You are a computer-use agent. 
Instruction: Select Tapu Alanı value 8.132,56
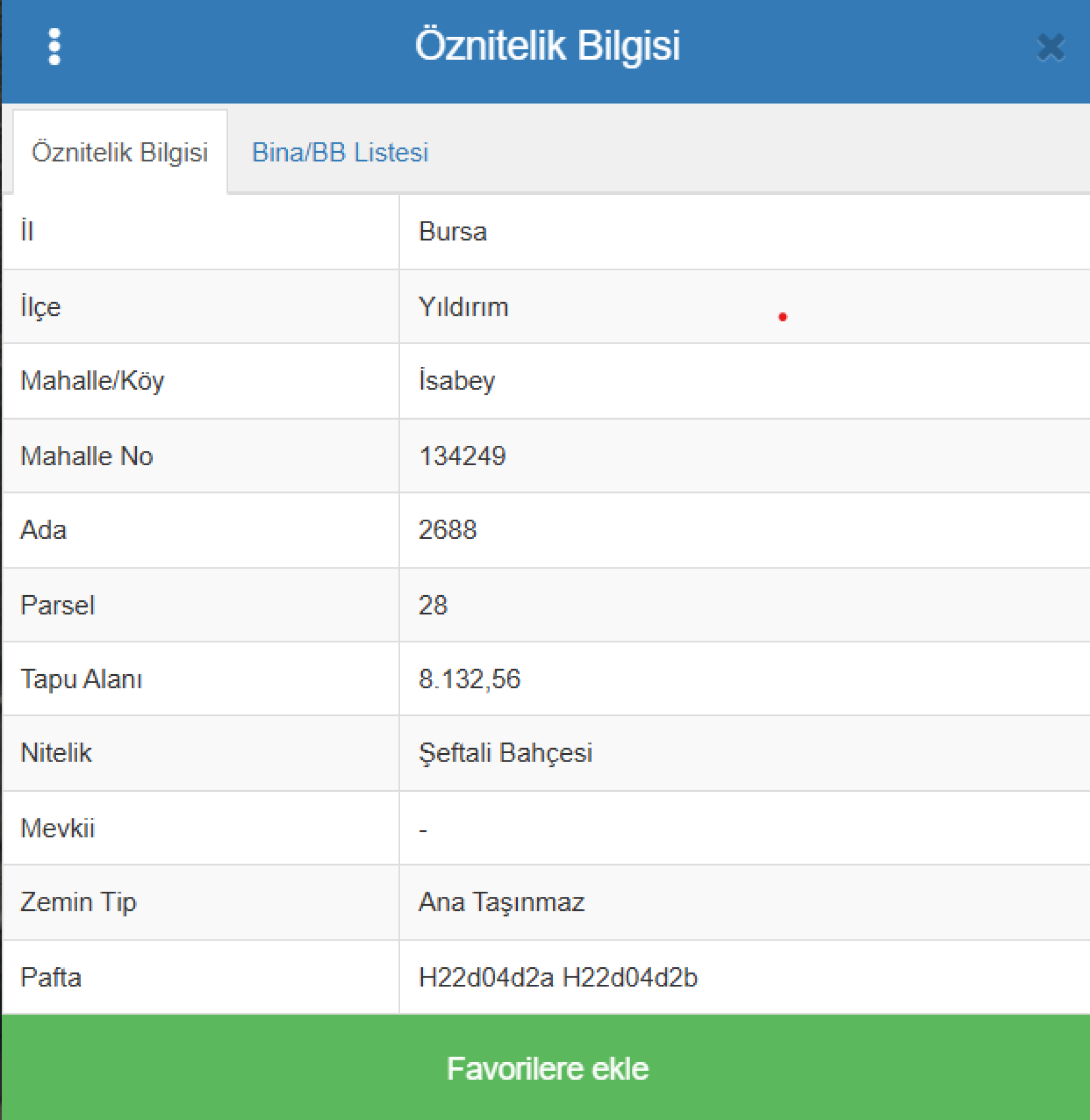point(469,679)
